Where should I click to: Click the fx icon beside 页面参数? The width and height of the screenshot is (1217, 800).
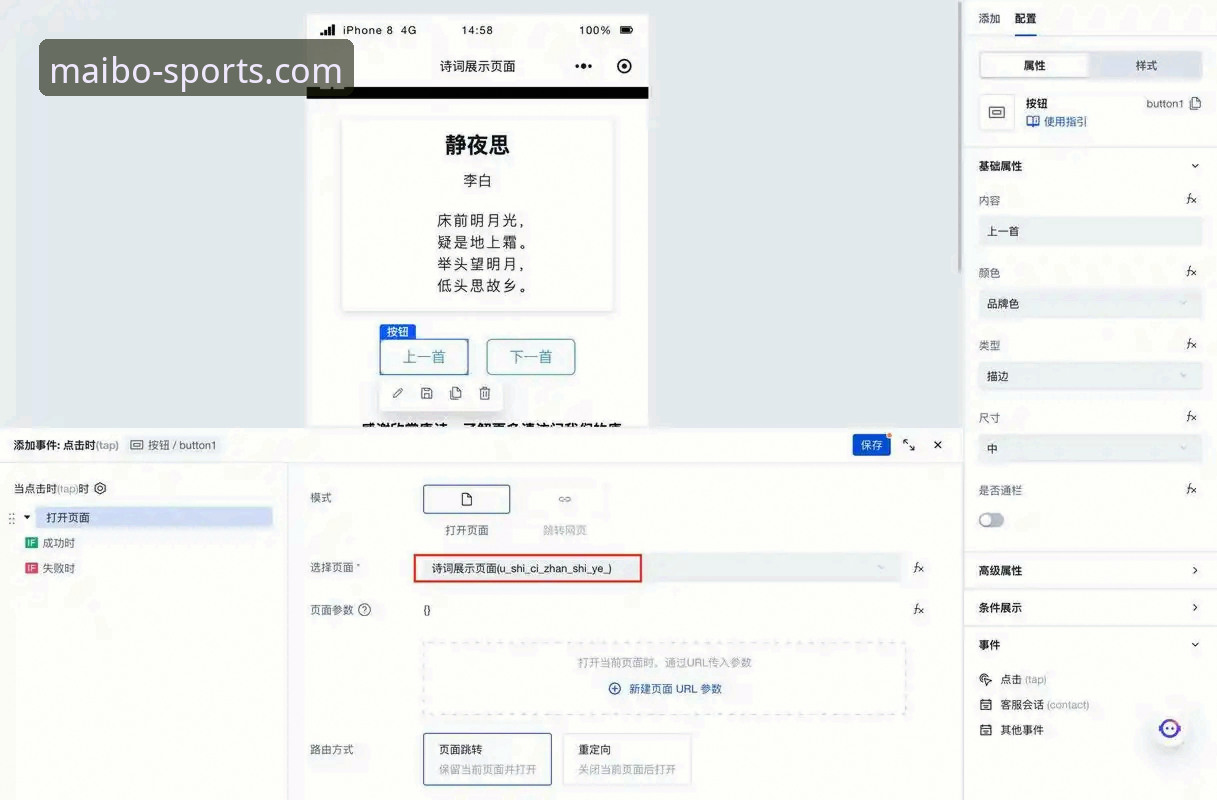(918, 609)
